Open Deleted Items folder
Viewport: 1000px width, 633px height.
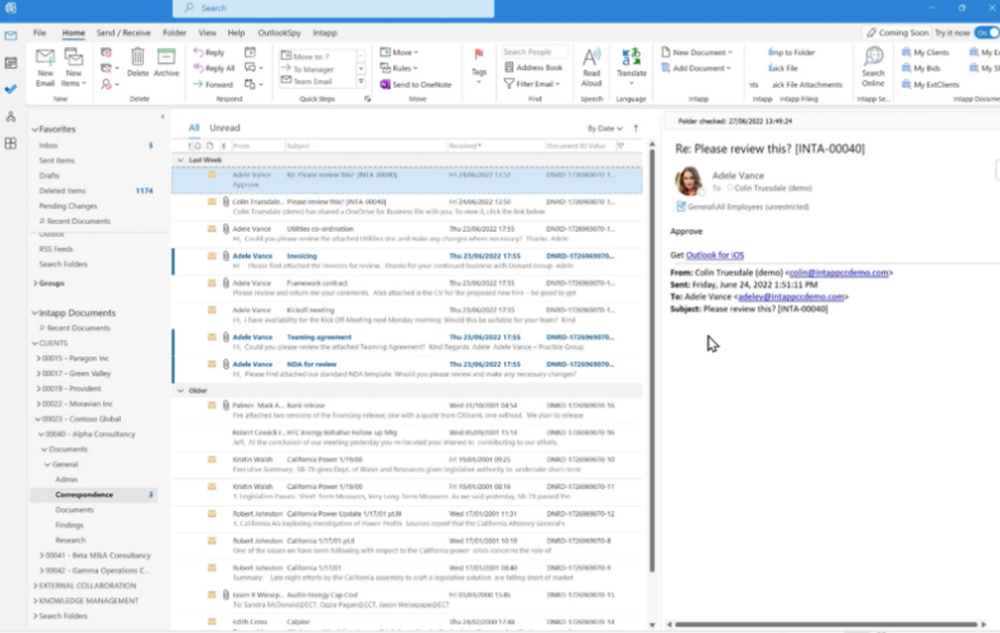(62, 191)
